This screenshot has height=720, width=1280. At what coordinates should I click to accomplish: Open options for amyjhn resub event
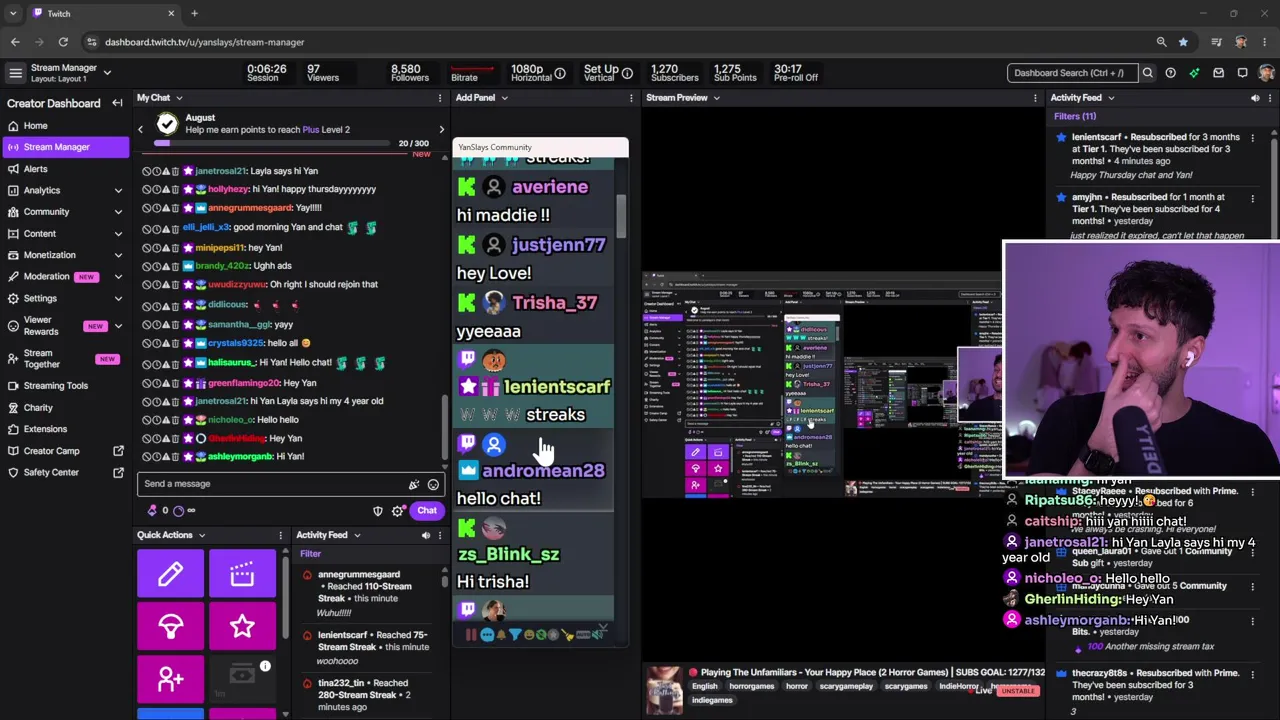tap(1252, 198)
